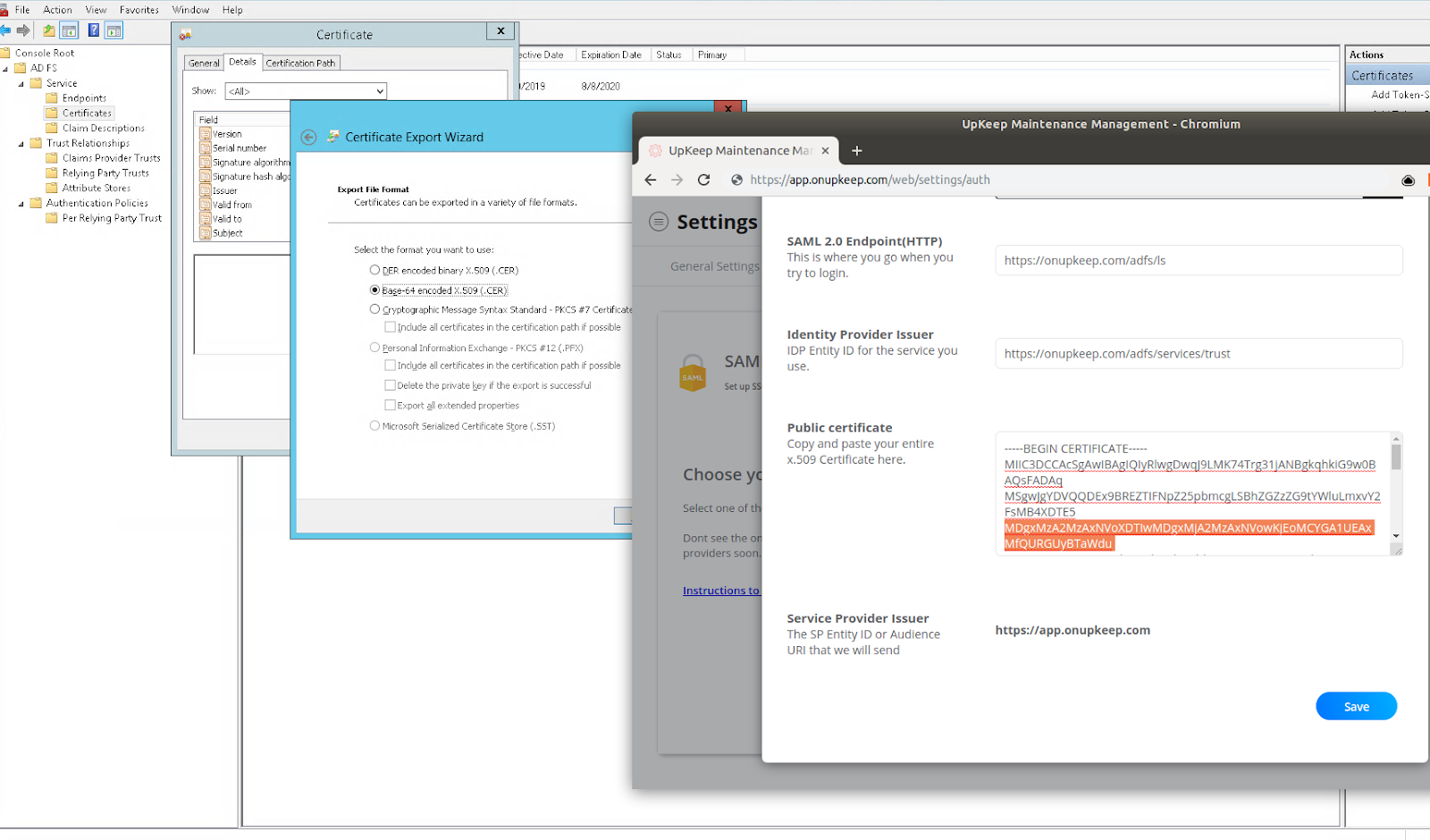Viewport: 1430px width, 840px height.
Task: Collapse the Service tree node
Action: click(21, 84)
